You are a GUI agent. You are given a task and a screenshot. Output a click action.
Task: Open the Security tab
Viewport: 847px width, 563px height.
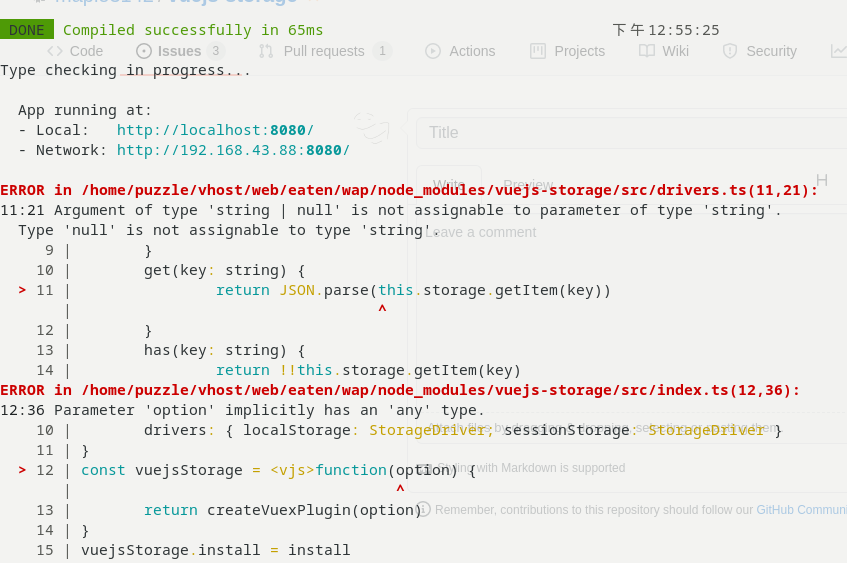(x=760, y=51)
